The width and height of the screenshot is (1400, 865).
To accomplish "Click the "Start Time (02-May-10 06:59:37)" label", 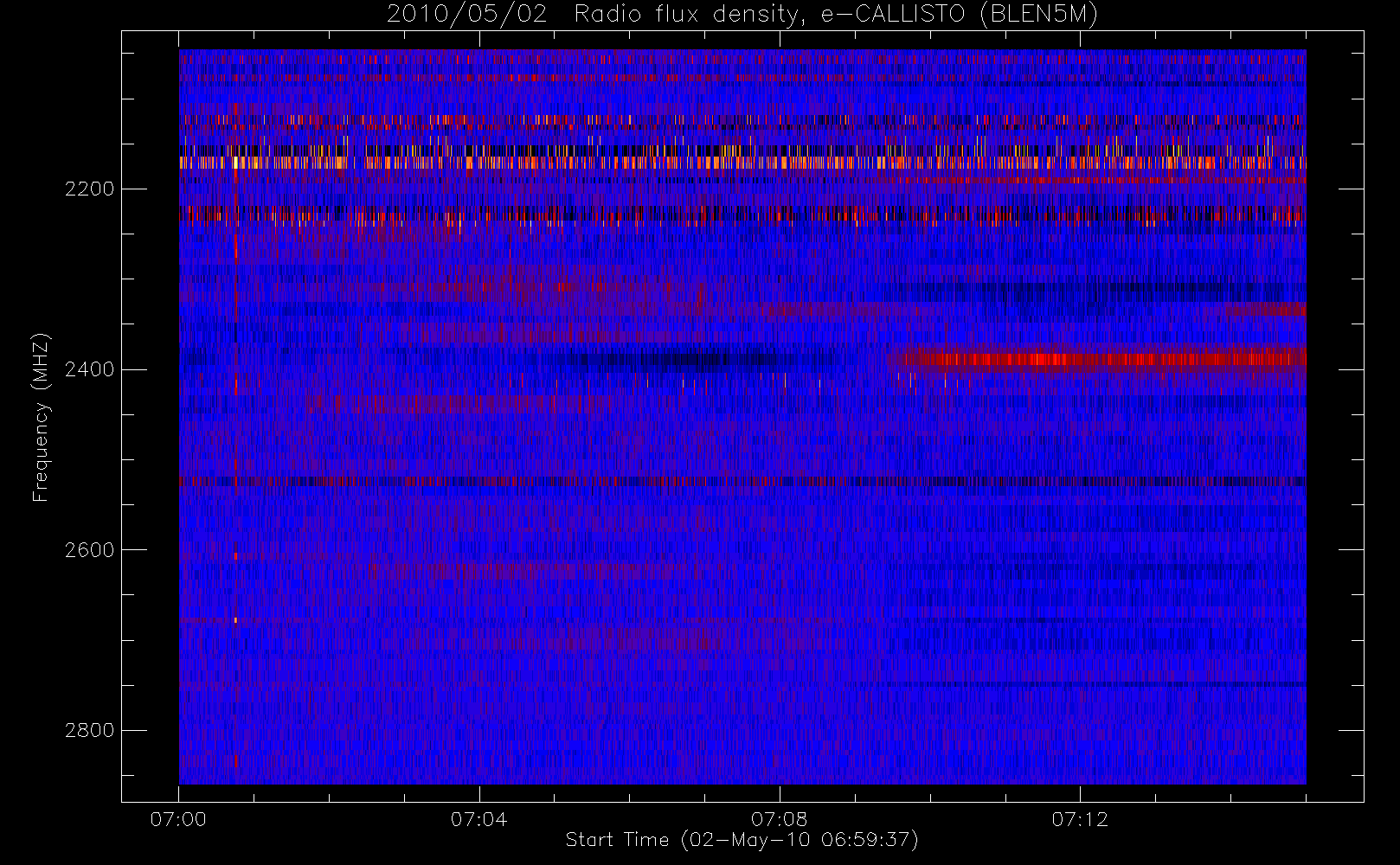I will (742, 840).
